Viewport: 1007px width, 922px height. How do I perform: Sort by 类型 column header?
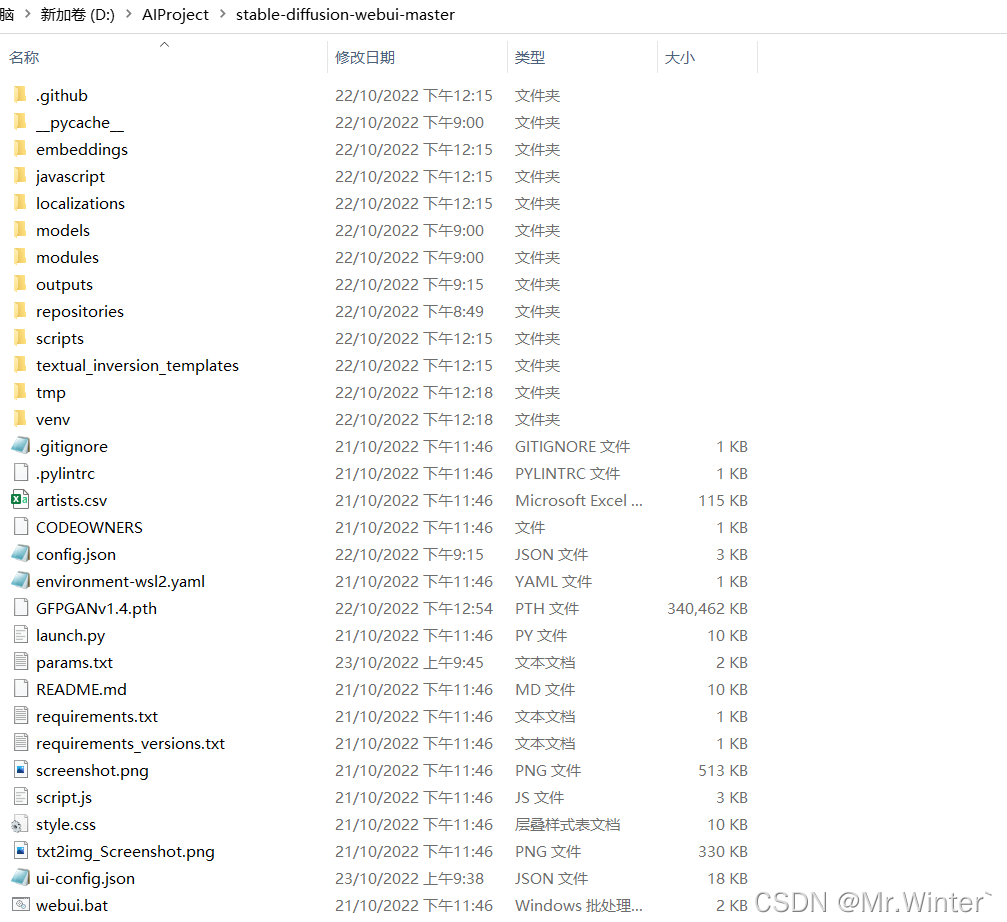pyautogui.click(x=530, y=57)
